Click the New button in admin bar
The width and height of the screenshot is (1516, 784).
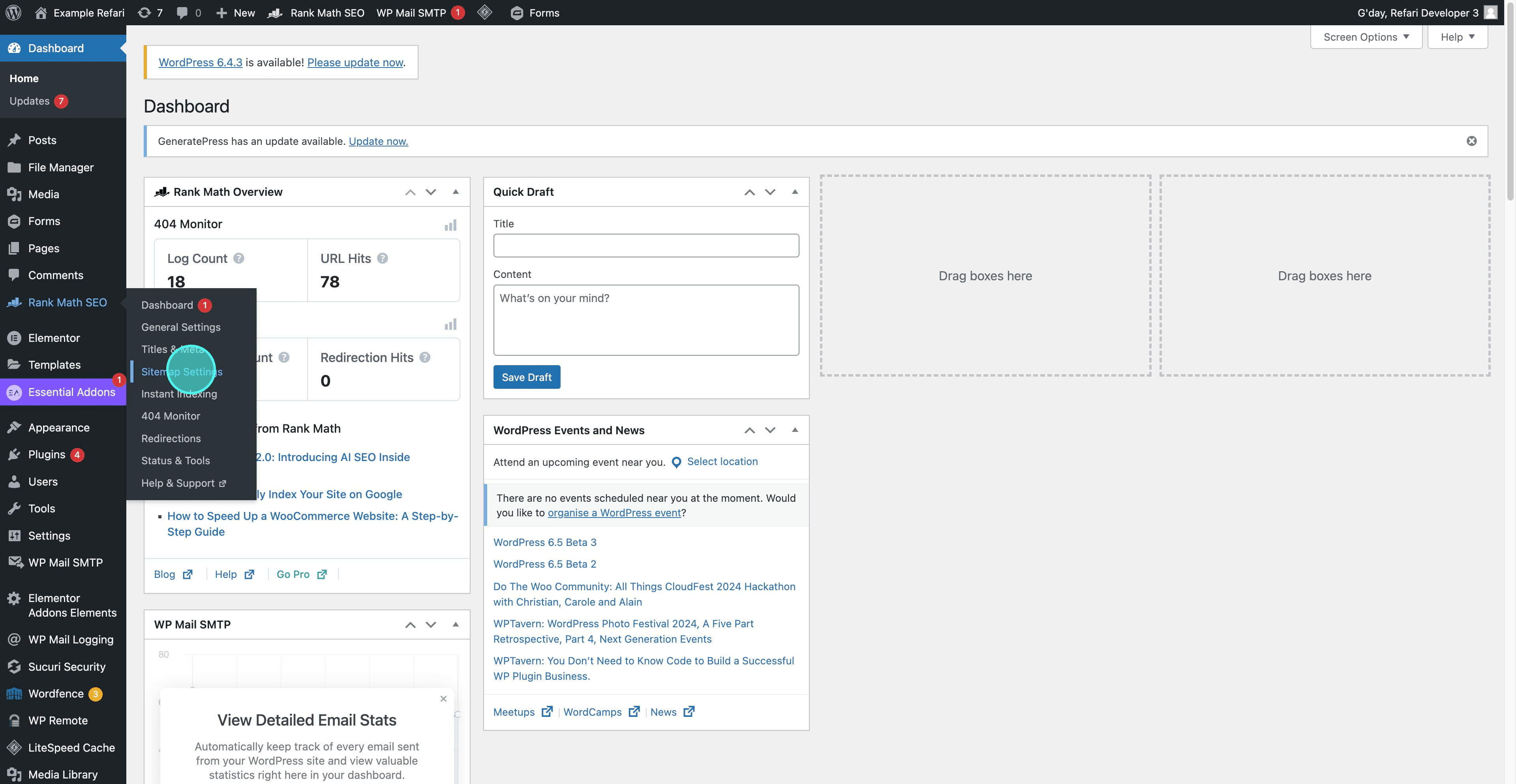(x=235, y=12)
